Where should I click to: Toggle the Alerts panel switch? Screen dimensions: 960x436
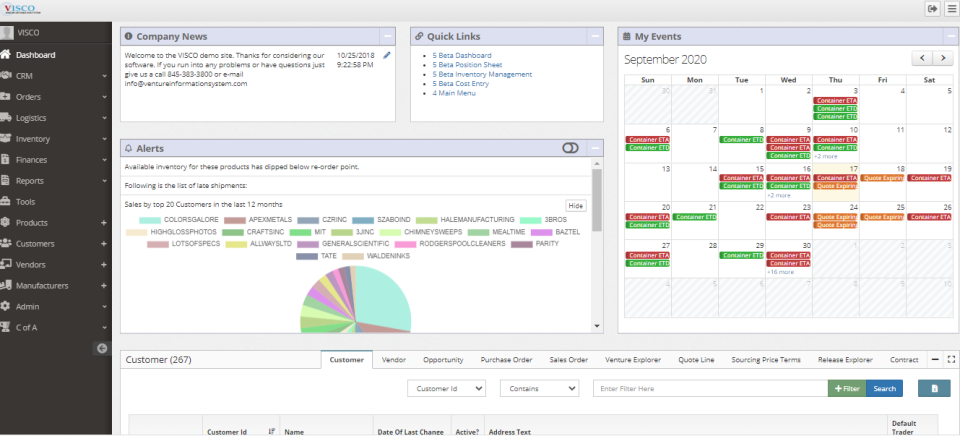click(x=570, y=148)
